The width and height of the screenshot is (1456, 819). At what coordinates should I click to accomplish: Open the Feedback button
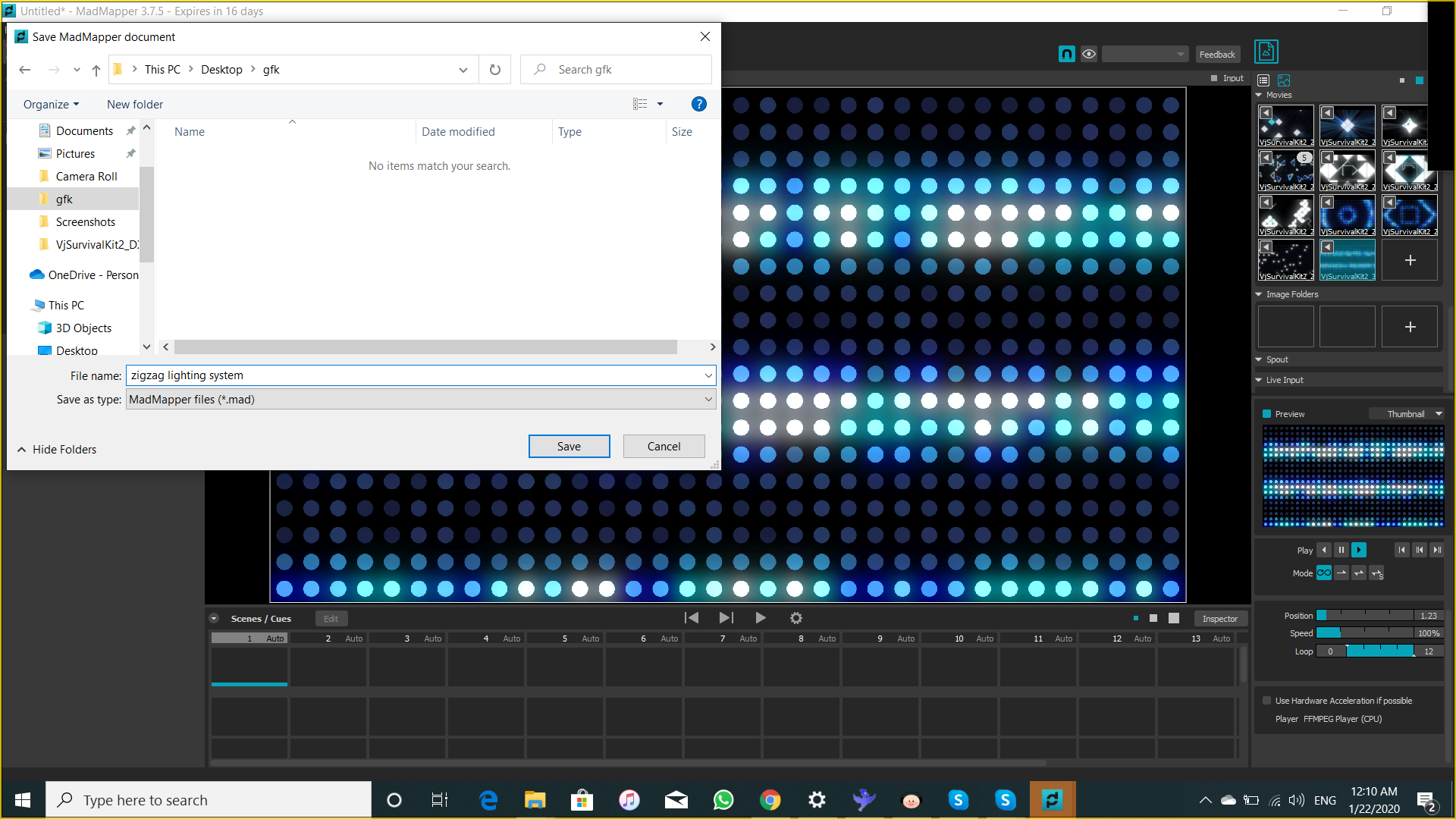(x=1217, y=54)
